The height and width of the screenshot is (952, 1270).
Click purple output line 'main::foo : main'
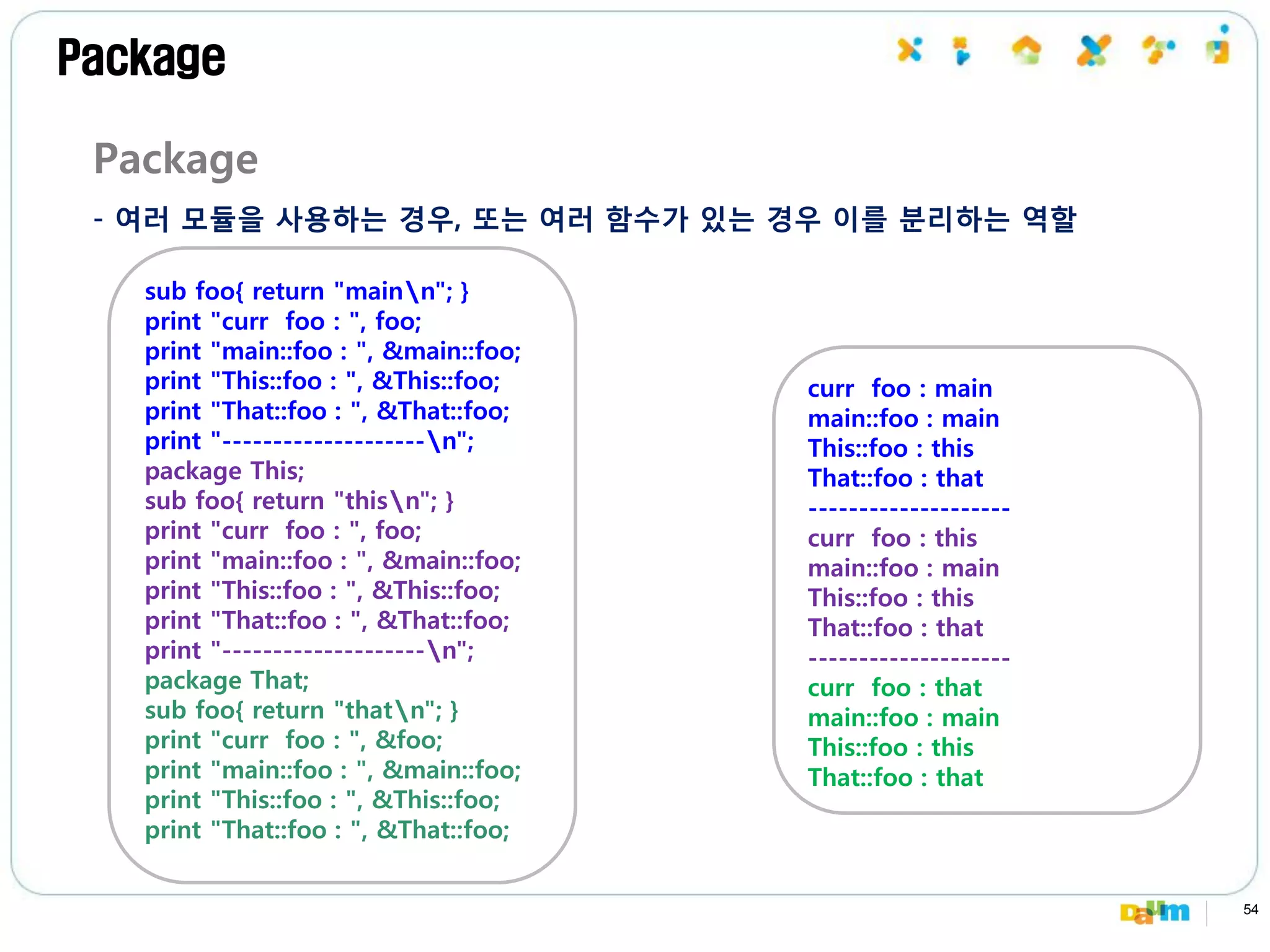coord(904,568)
